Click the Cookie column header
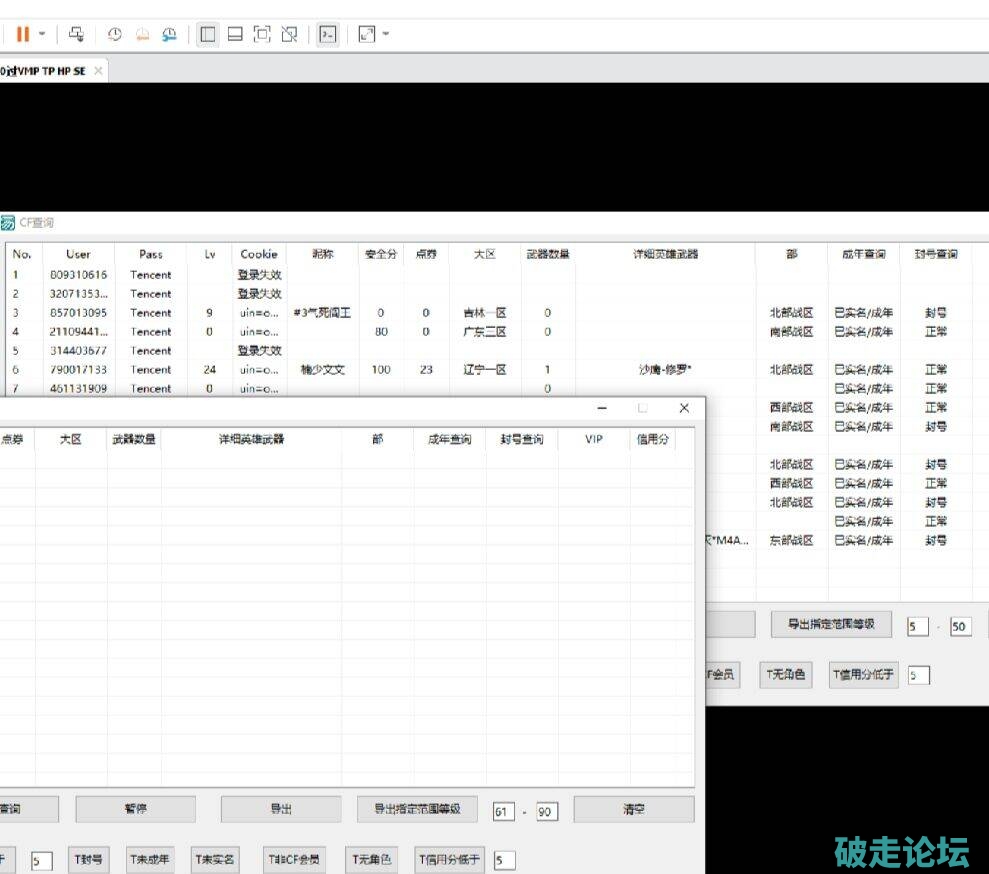Image resolution: width=989 pixels, height=874 pixels. pyautogui.click(x=259, y=254)
